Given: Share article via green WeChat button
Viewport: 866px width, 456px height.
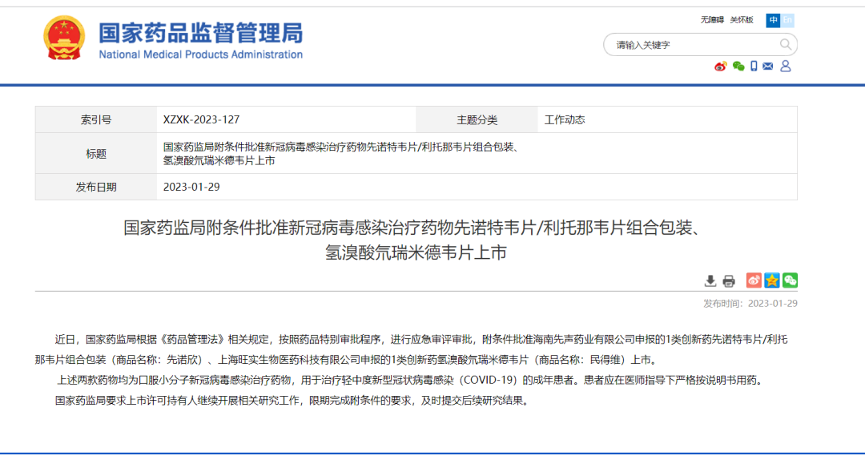Looking at the screenshot, I should [x=790, y=280].
